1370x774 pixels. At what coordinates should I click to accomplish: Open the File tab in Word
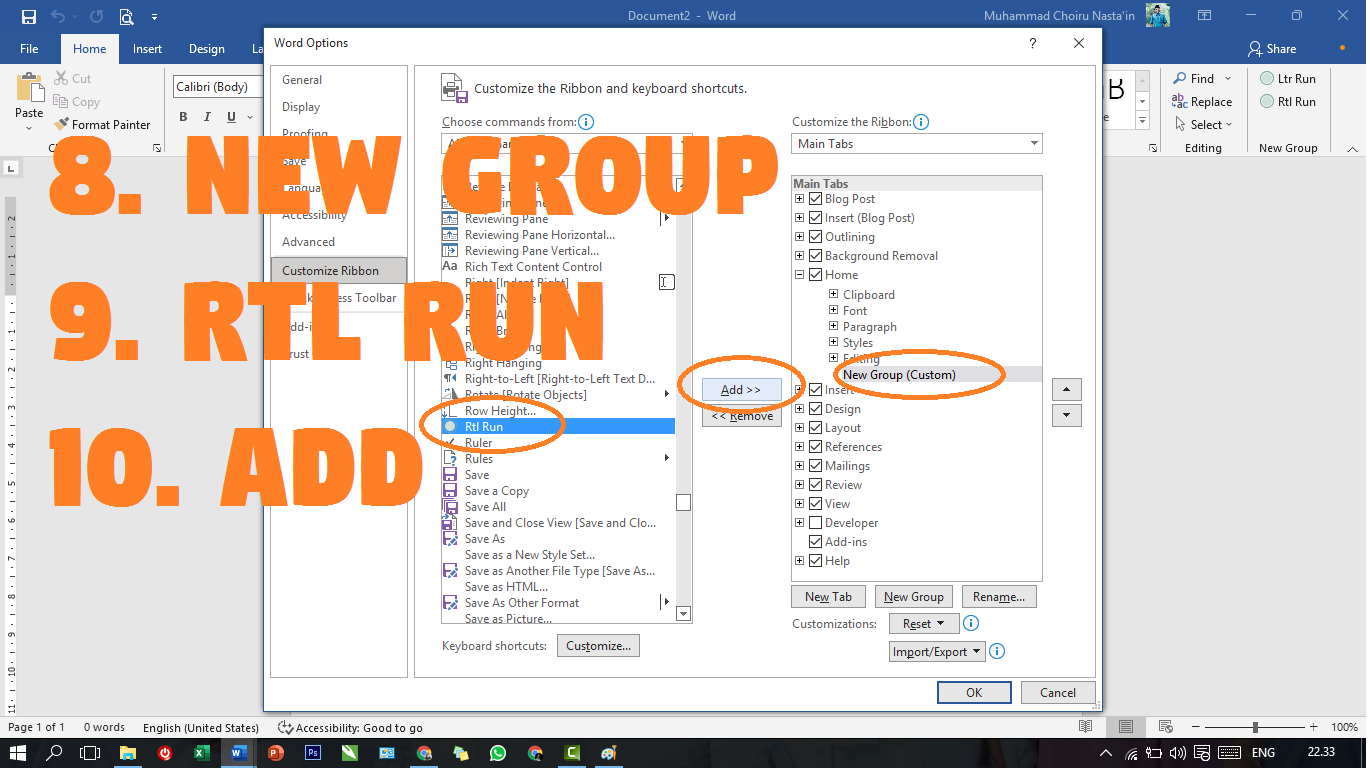tap(29, 49)
